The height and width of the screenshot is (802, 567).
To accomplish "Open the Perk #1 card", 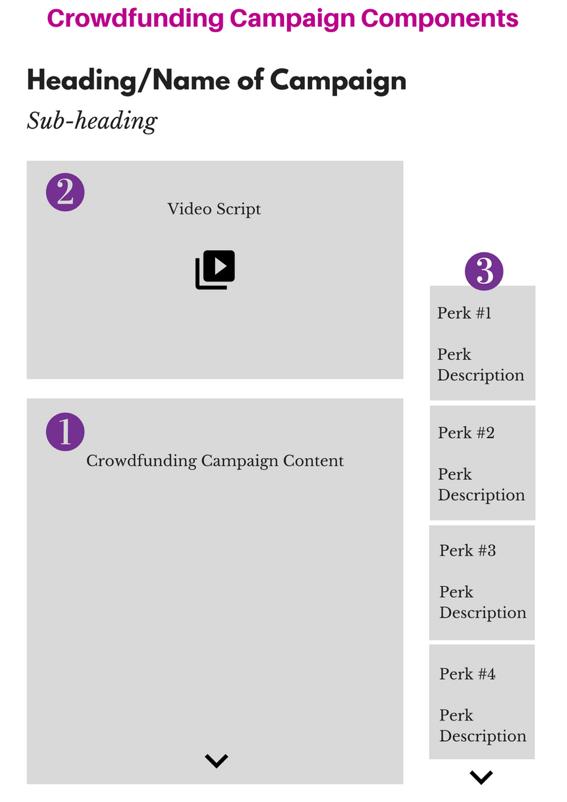I will pyautogui.click(x=482, y=343).
